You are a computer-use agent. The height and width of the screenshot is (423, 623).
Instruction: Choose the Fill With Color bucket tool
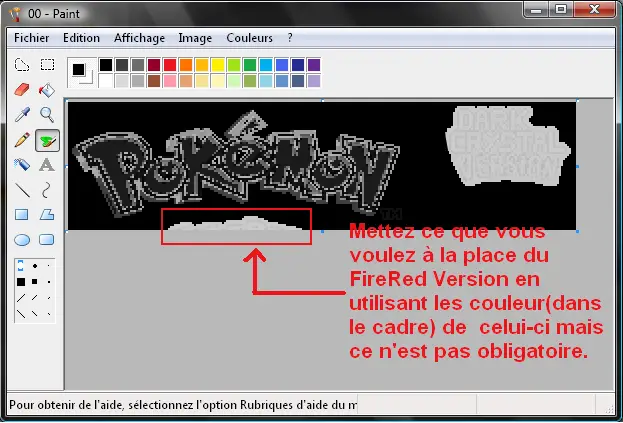[x=47, y=90]
